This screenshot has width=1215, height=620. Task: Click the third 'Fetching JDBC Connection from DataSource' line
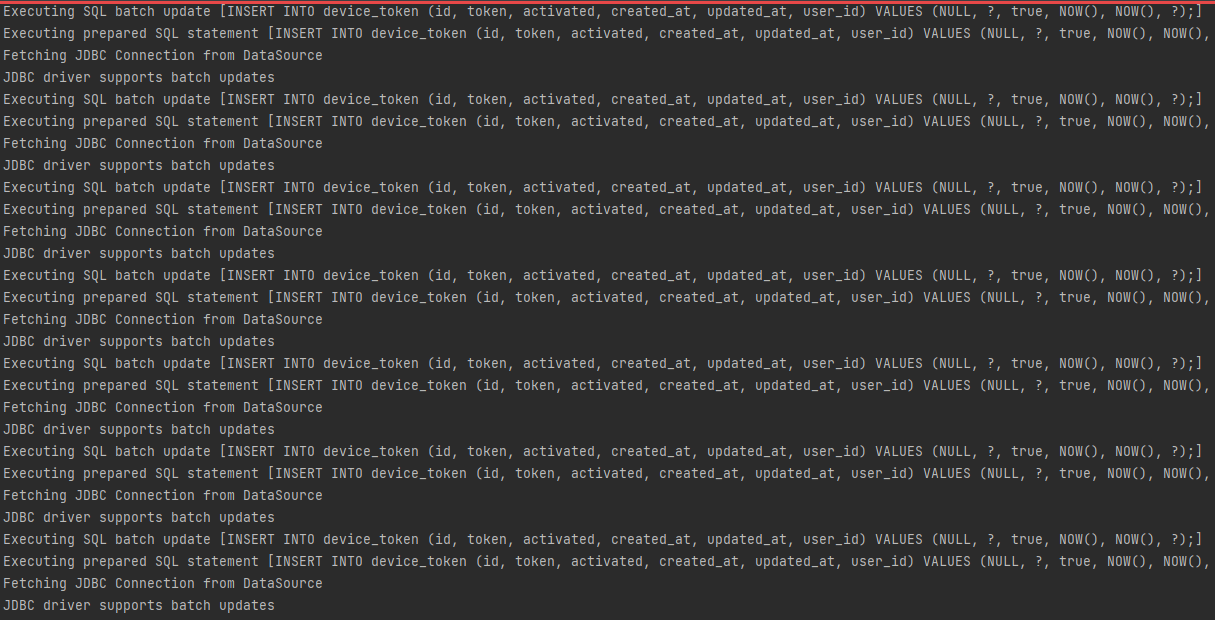(163, 231)
